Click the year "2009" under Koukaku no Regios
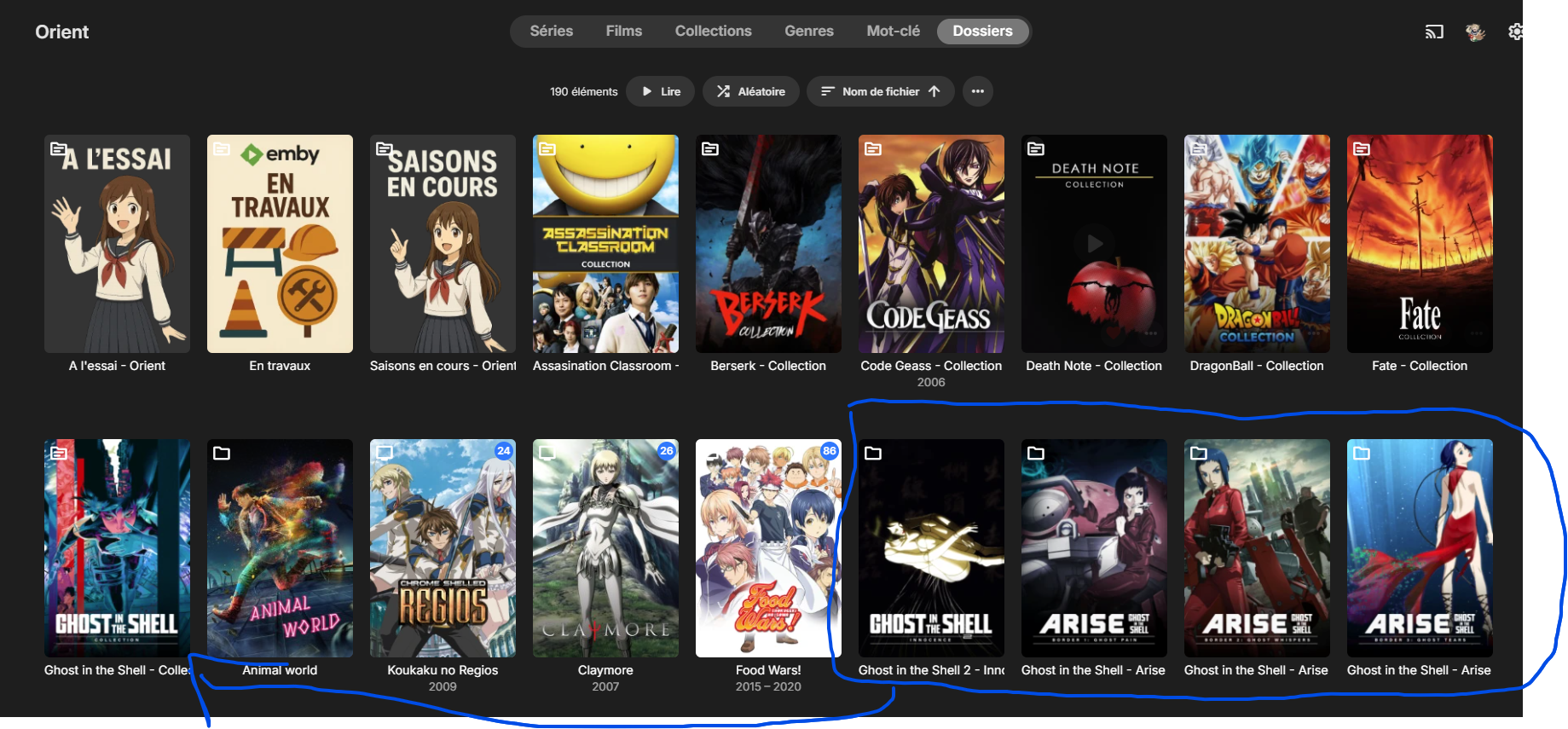The image size is (1568, 729). (443, 686)
